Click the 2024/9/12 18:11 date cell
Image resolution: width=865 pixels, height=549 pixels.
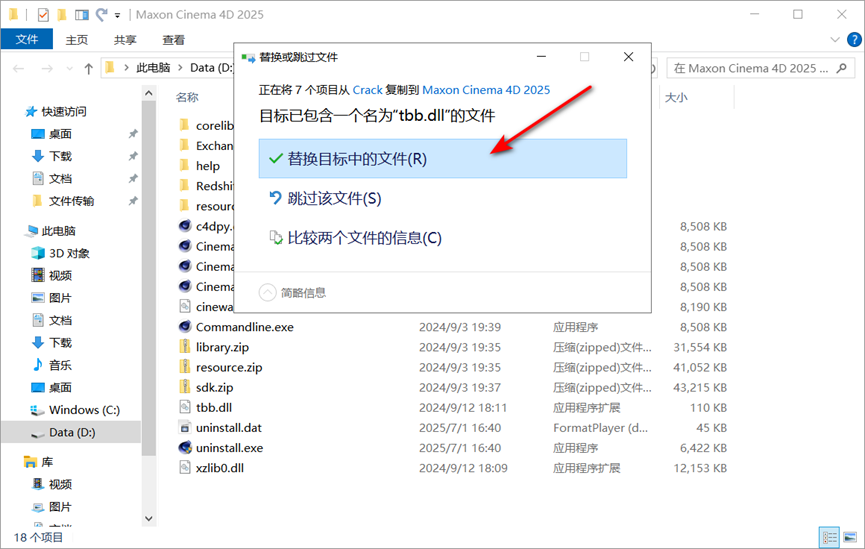pyautogui.click(x=463, y=408)
